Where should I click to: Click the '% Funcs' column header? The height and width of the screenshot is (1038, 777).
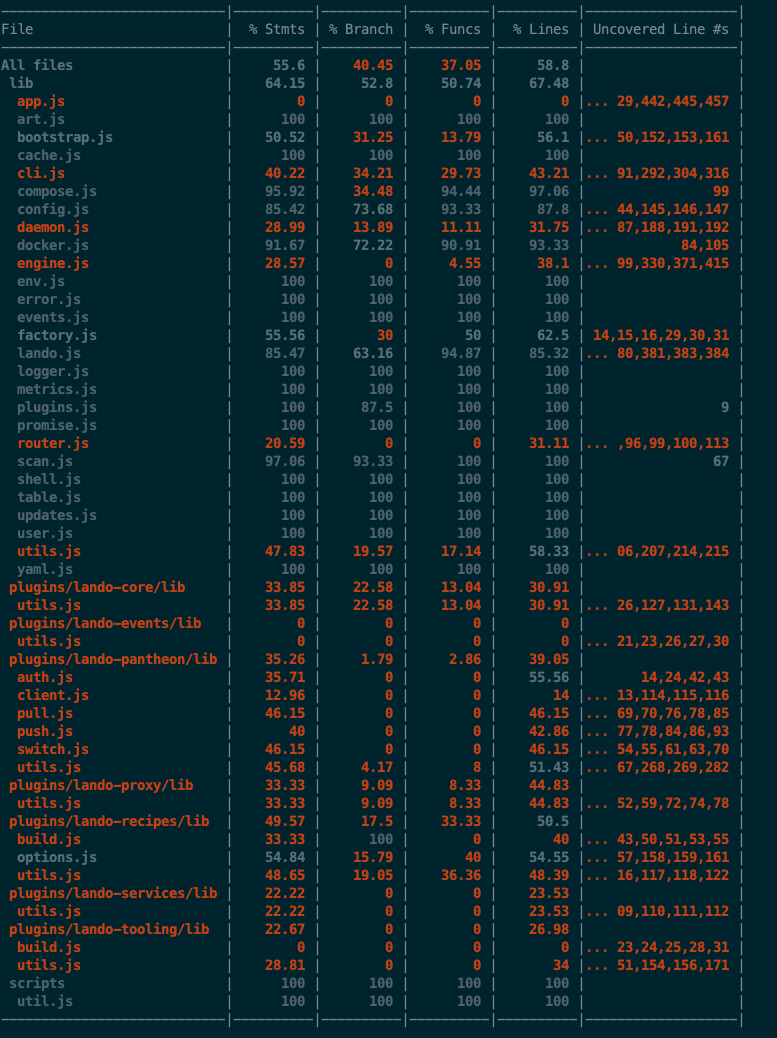click(x=453, y=29)
